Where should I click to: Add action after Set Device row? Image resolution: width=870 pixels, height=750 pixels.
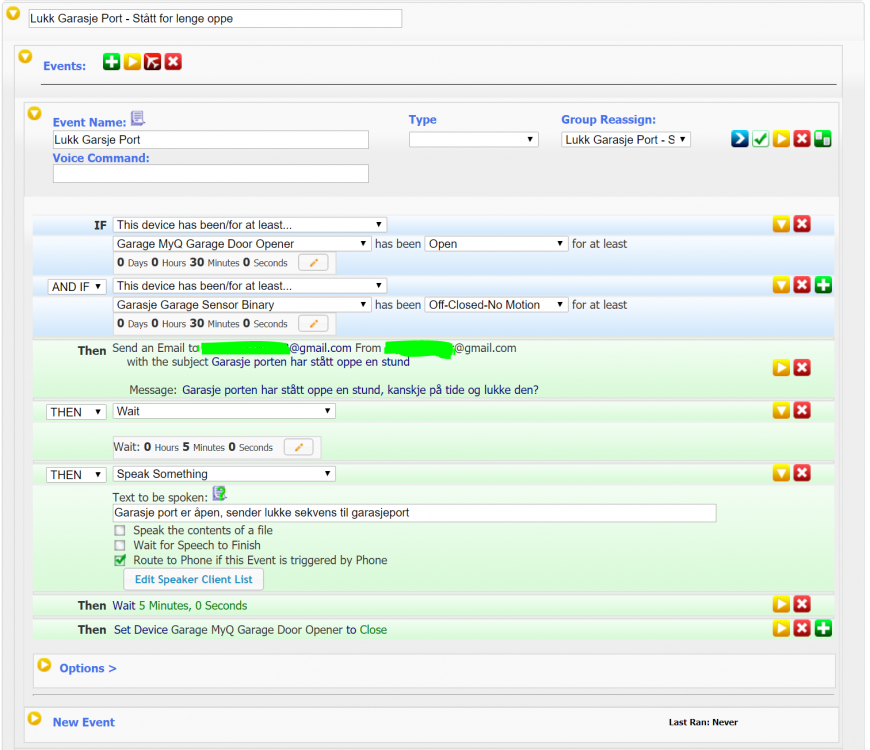click(x=823, y=629)
